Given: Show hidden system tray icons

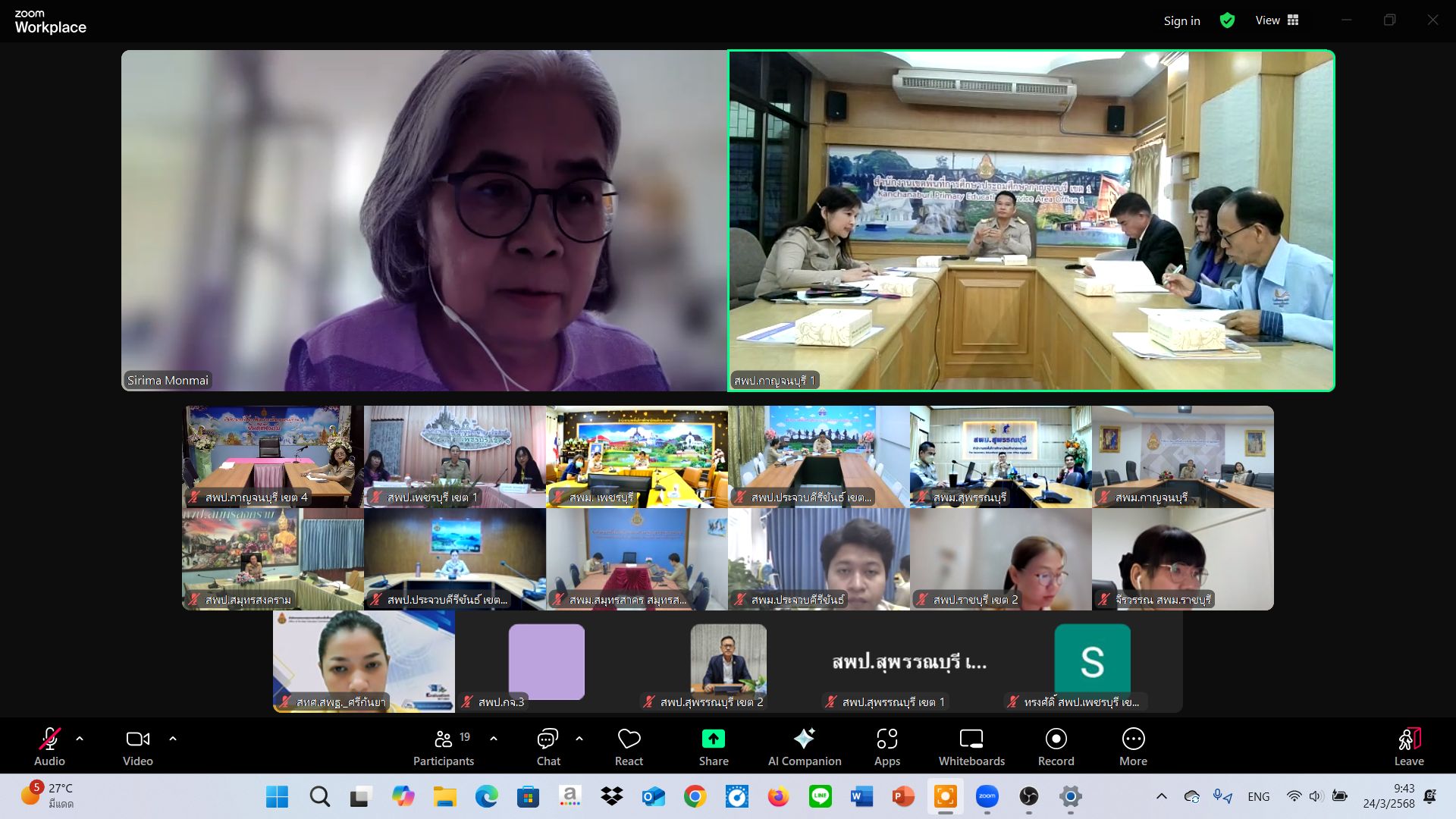Looking at the screenshot, I should pyautogui.click(x=1161, y=796).
